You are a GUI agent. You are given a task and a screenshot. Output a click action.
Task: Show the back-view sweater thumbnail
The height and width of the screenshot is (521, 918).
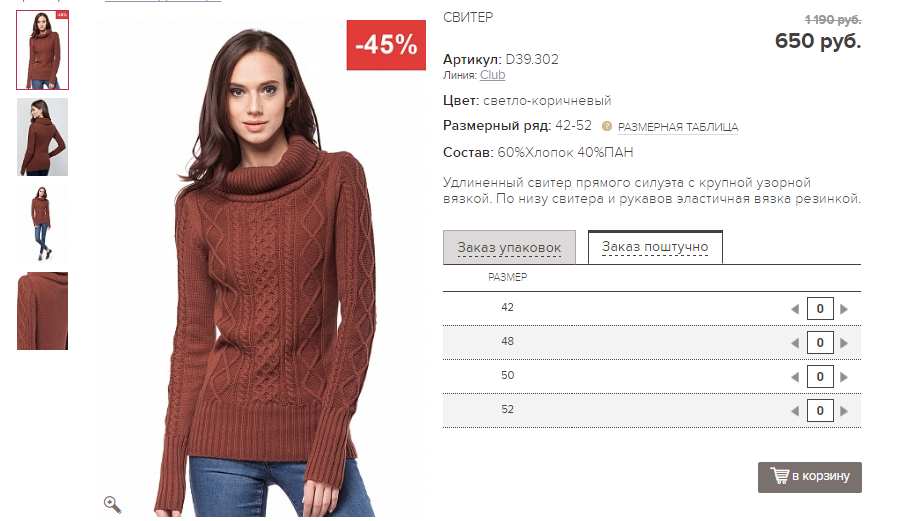(x=43, y=137)
